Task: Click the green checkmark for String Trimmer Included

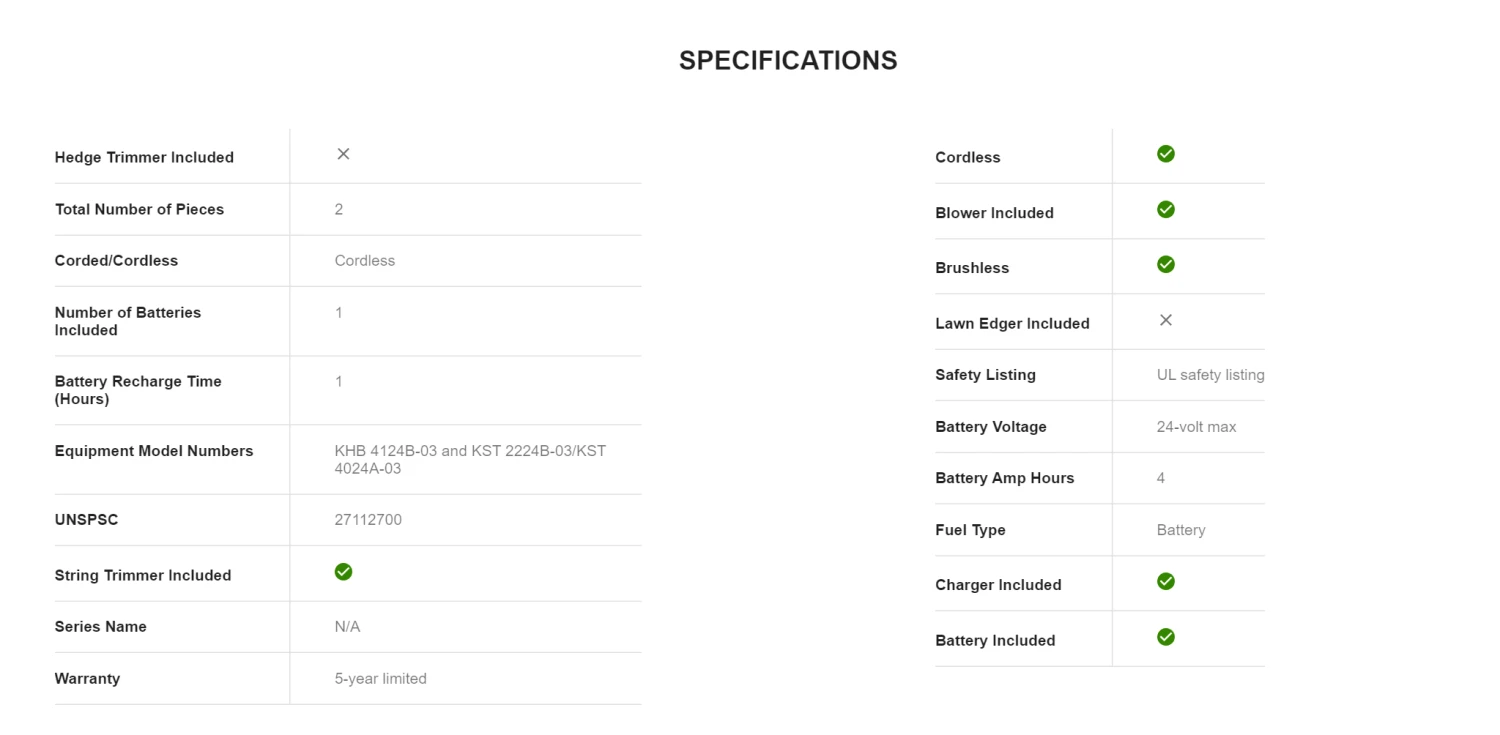Action: tap(343, 572)
